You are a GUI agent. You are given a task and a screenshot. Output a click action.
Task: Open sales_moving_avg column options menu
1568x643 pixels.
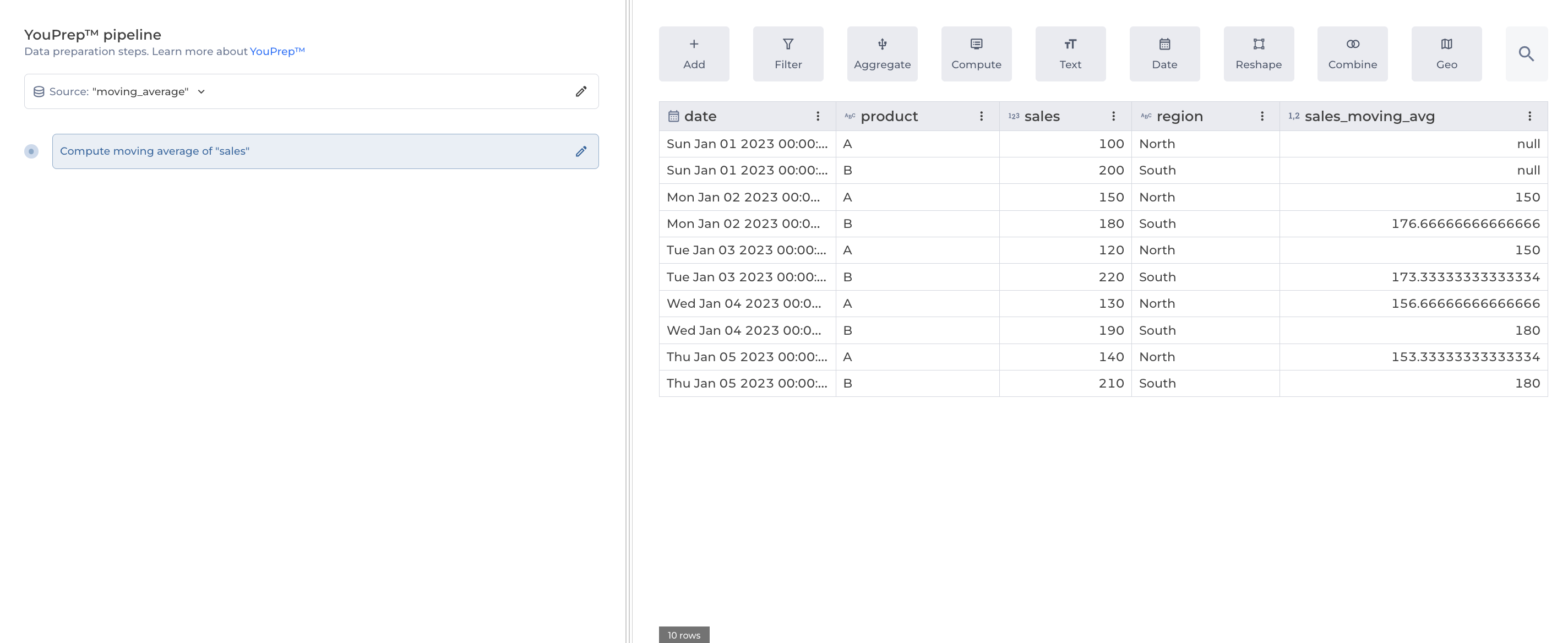pyautogui.click(x=1529, y=116)
